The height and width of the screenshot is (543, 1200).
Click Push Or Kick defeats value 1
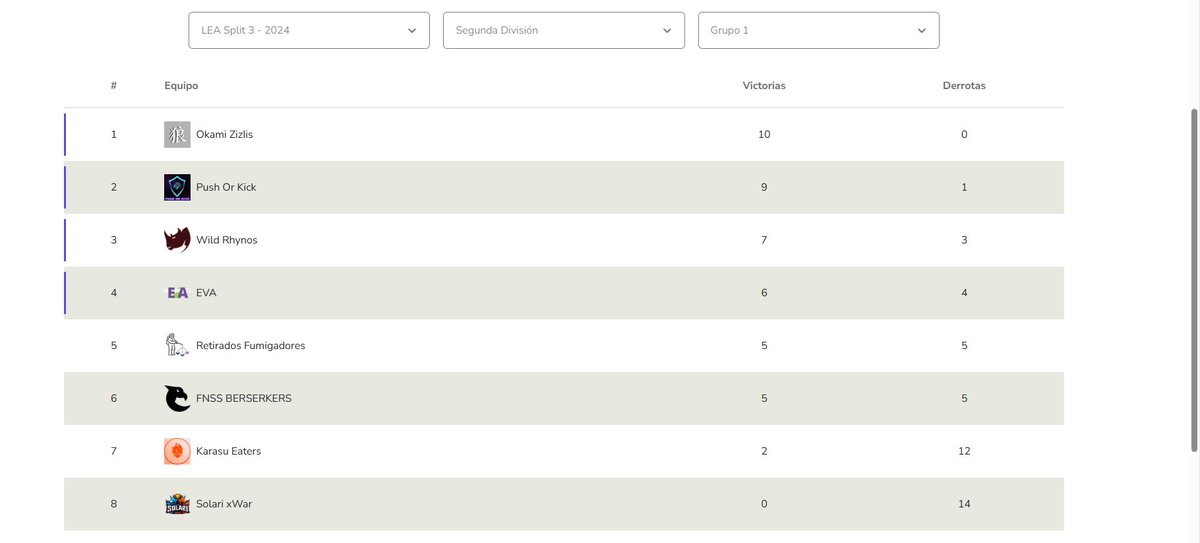tap(964, 188)
